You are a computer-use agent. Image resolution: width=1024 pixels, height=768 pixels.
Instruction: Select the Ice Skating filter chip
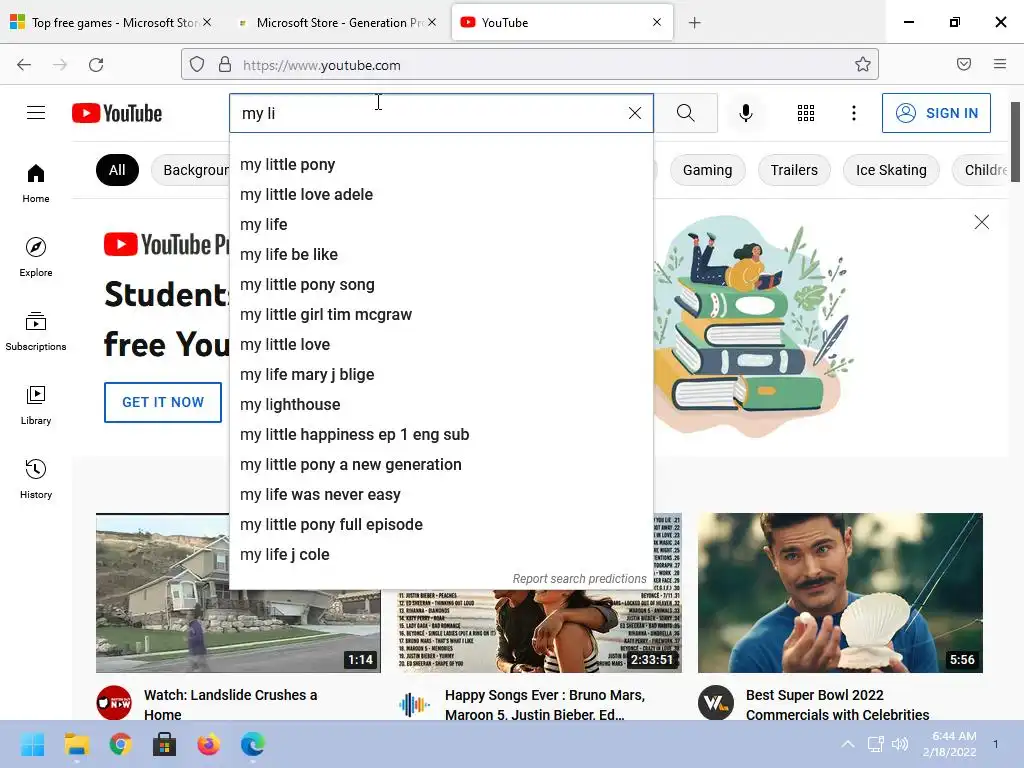[891, 170]
